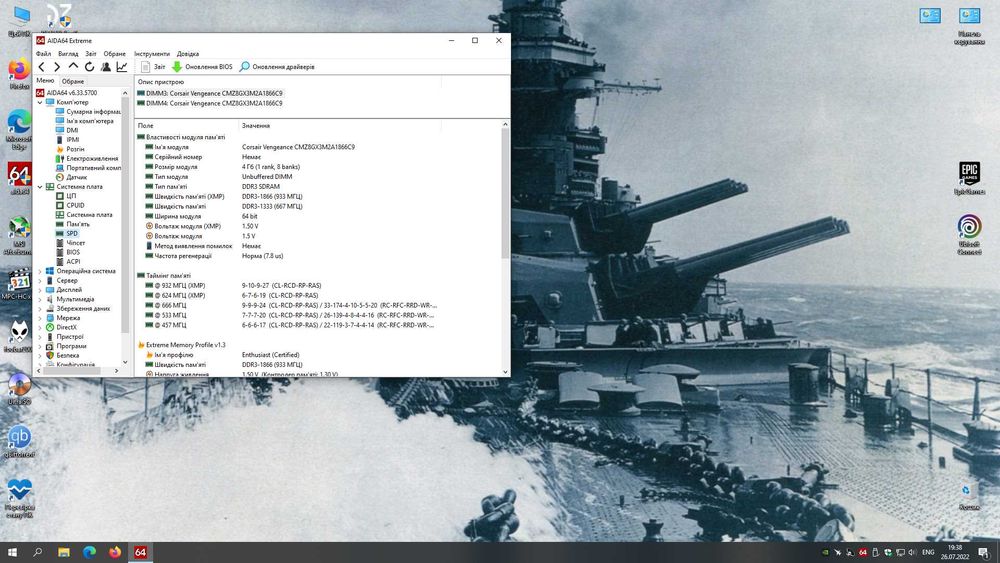
Task: Click the Оновлення BIOS toolbar button
Action: coord(202,66)
